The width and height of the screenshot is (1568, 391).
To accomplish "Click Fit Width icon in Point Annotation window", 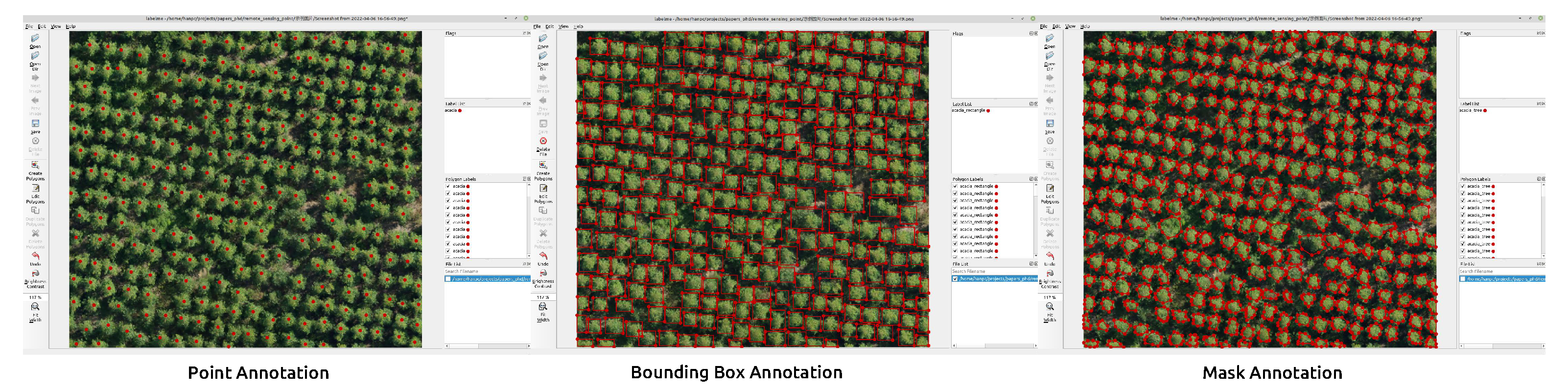I will point(35,307).
